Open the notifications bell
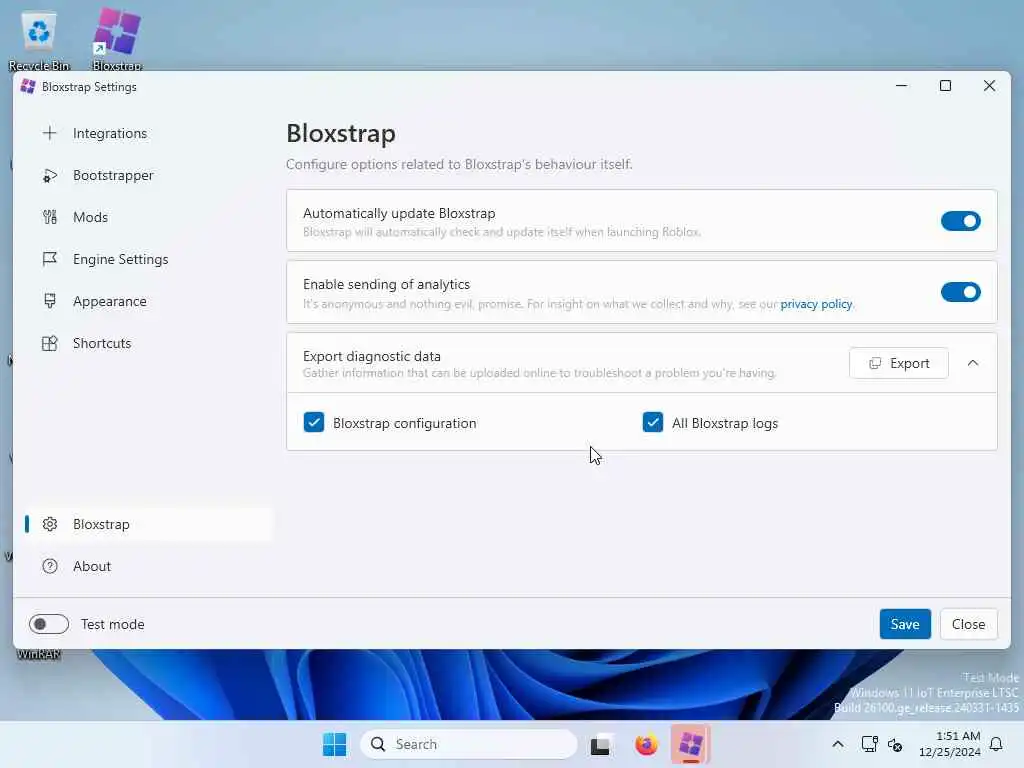The height and width of the screenshot is (768, 1024). (996, 744)
